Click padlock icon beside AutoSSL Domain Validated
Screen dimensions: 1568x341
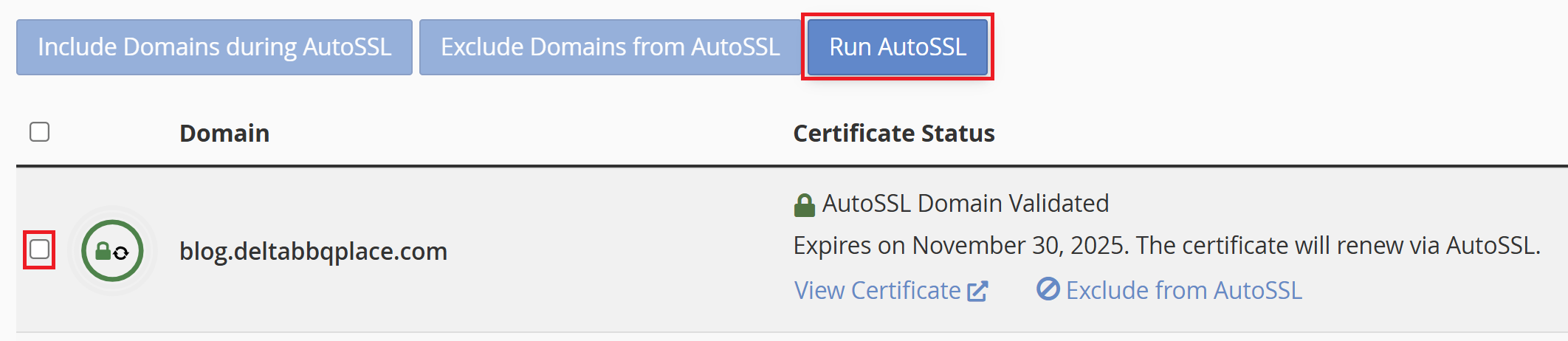804,204
